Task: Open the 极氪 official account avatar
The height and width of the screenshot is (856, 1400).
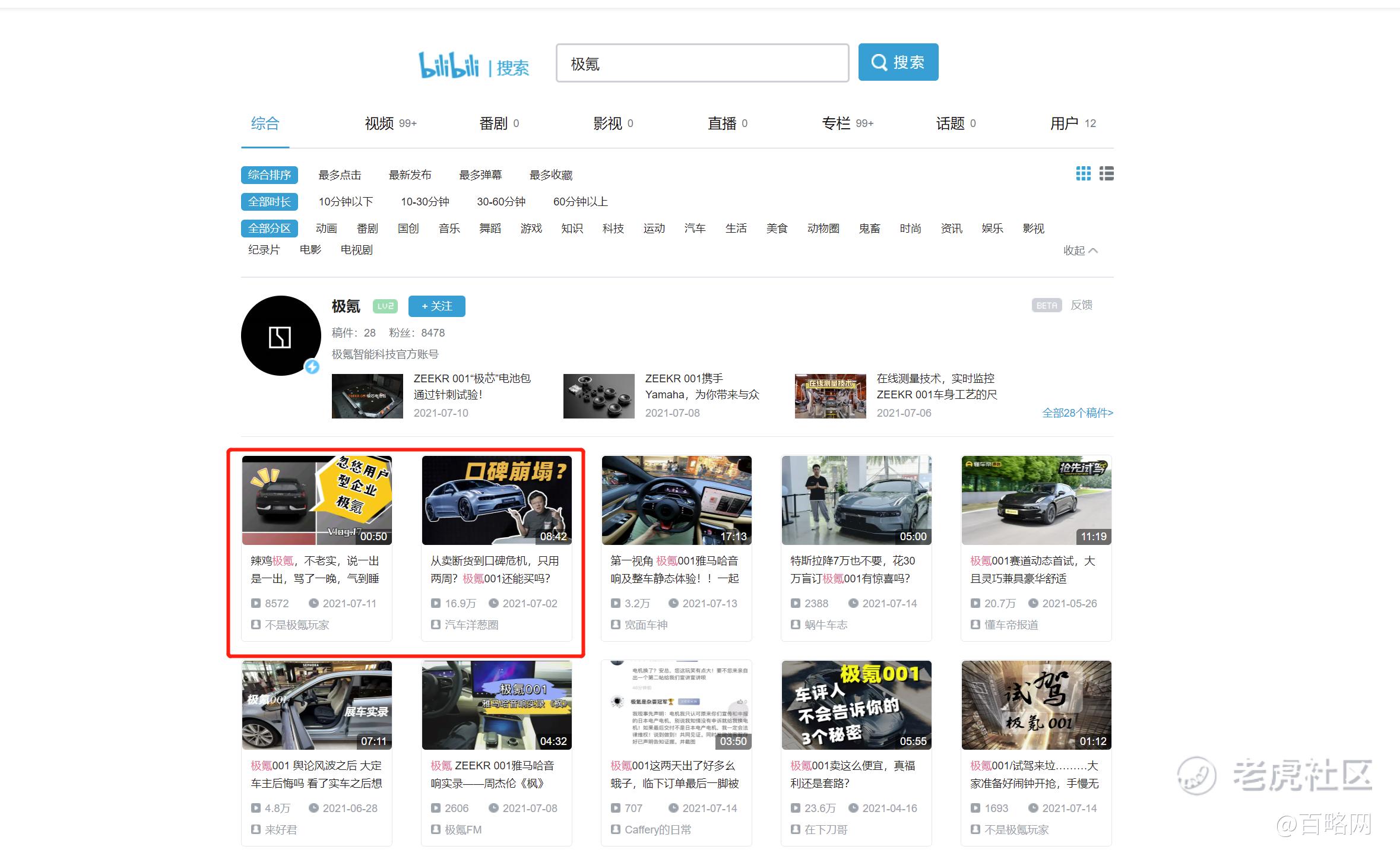Action: 281,336
